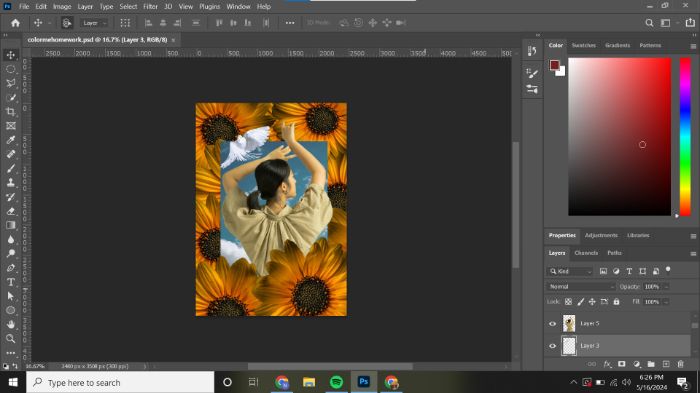Click the Share icon at top right

[x=690, y=22]
